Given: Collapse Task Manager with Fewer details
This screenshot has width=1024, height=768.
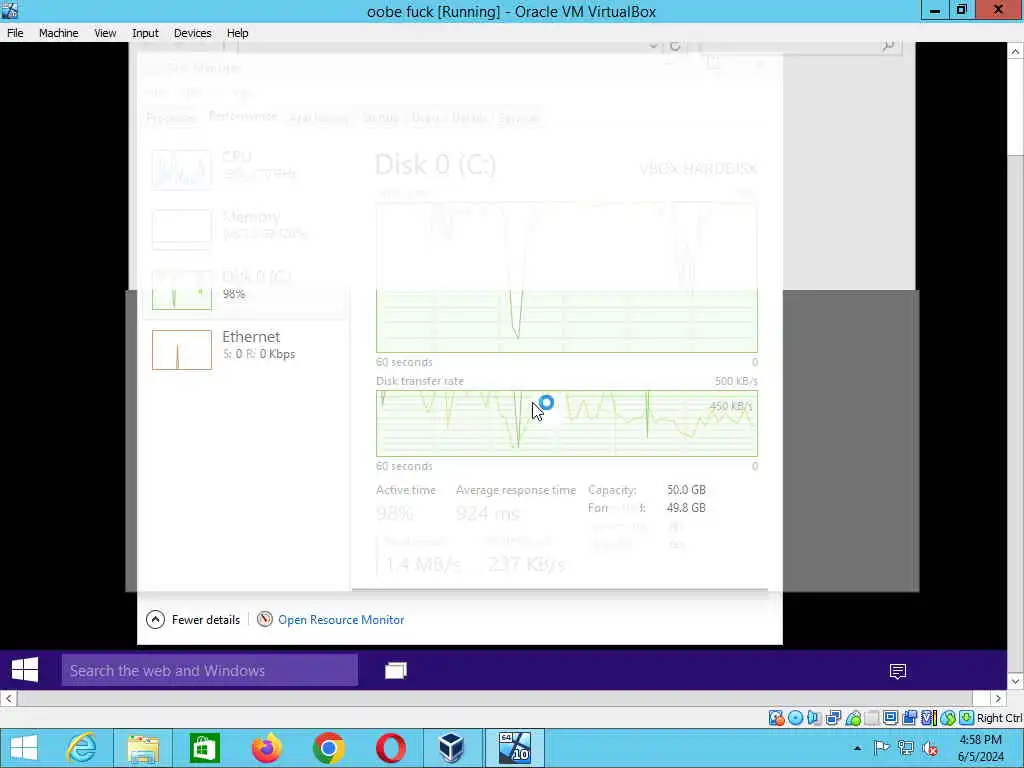Looking at the screenshot, I should point(193,620).
